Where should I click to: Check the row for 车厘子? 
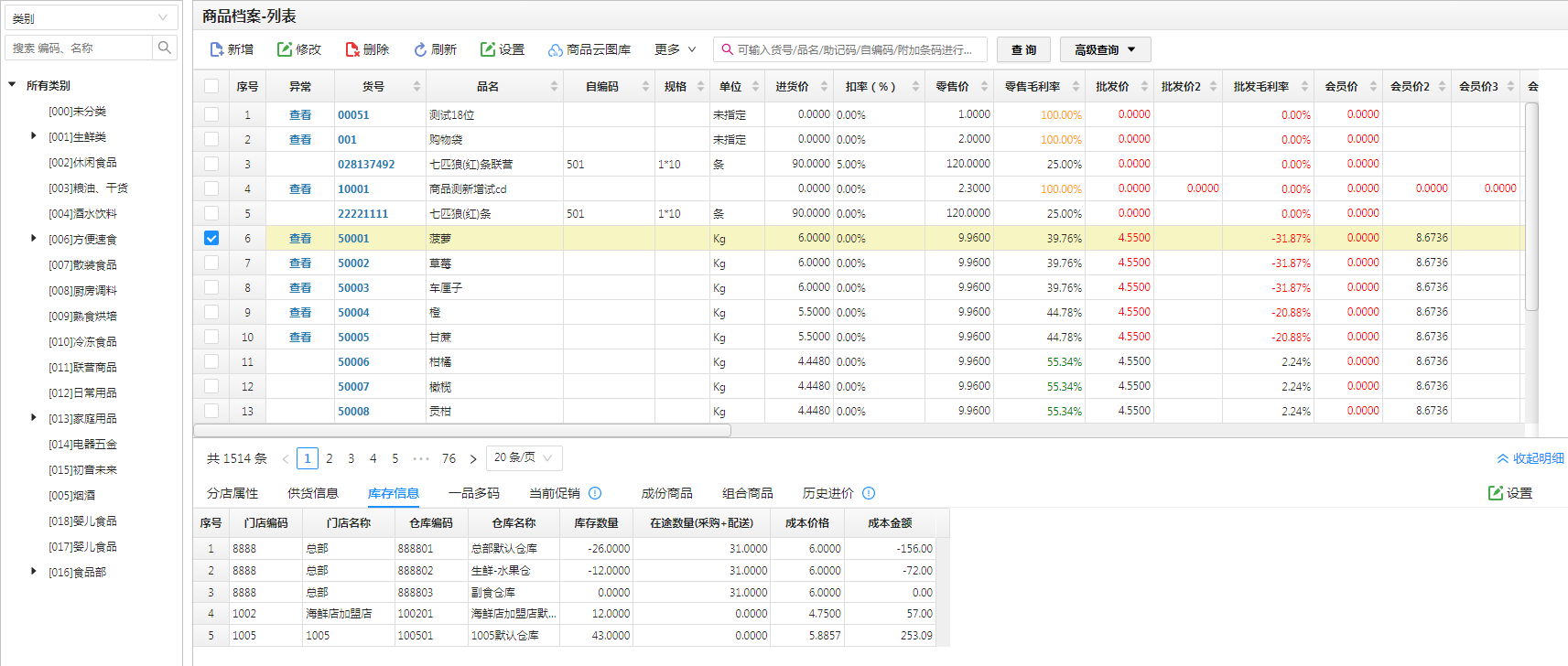click(211, 287)
